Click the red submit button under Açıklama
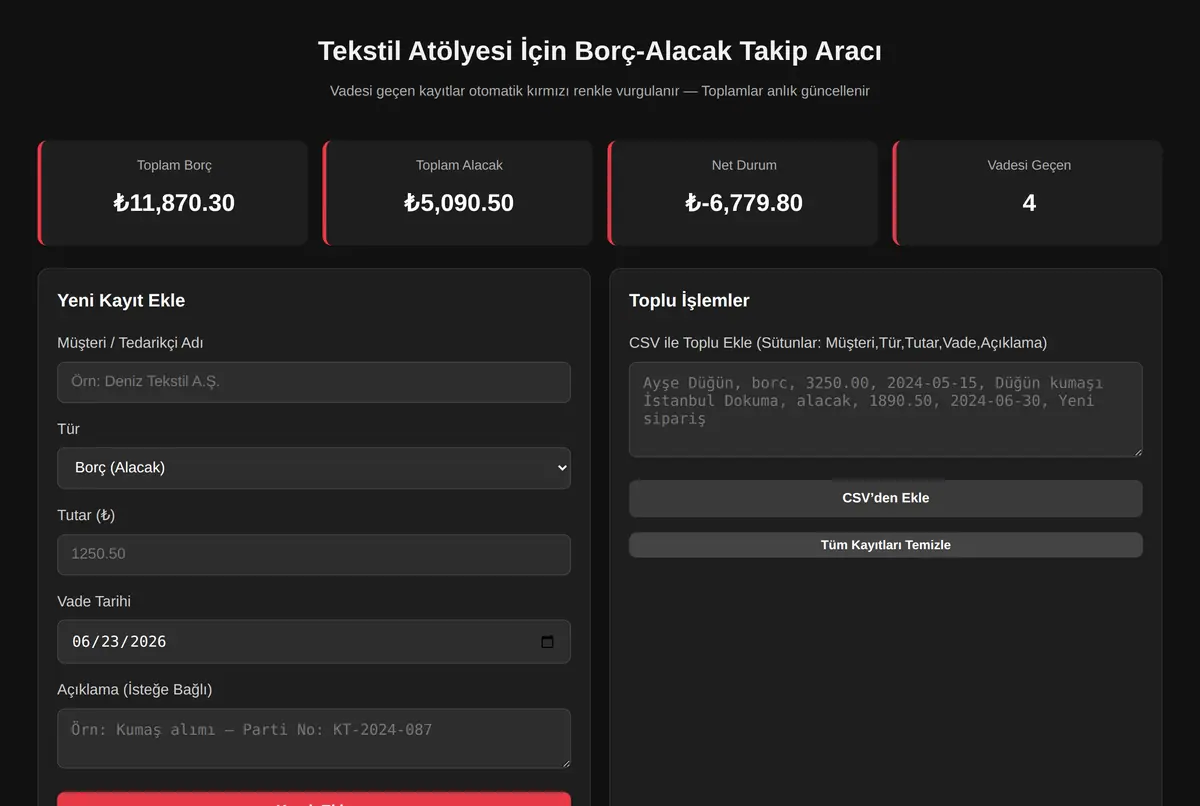The height and width of the screenshot is (806, 1200). click(x=314, y=799)
